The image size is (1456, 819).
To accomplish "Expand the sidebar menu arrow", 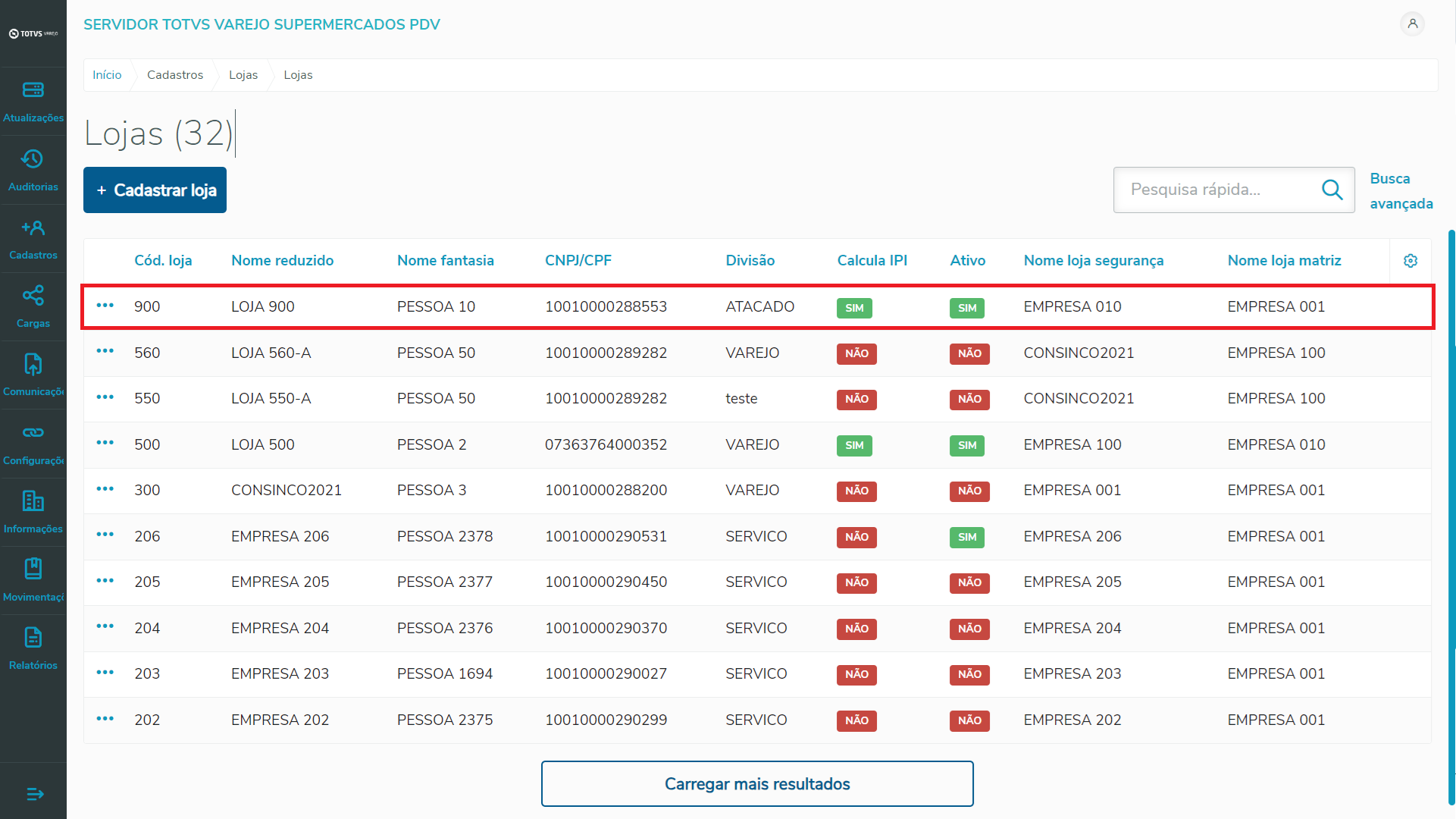I will click(34, 794).
